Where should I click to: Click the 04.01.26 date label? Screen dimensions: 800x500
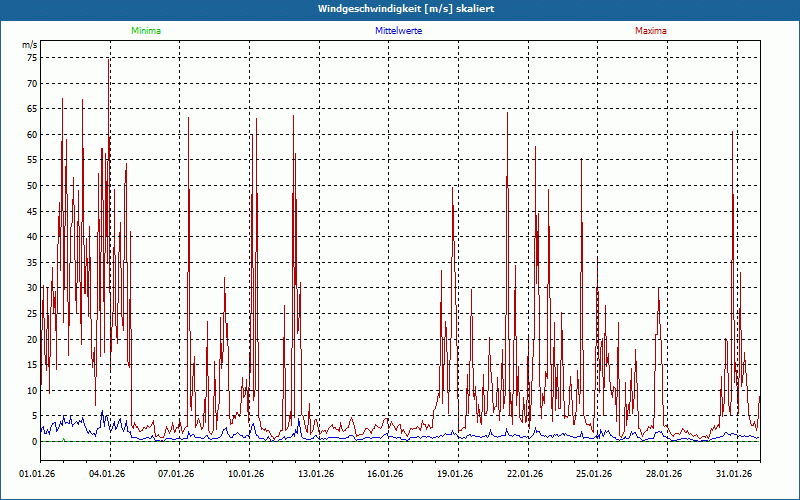coord(107,474)
